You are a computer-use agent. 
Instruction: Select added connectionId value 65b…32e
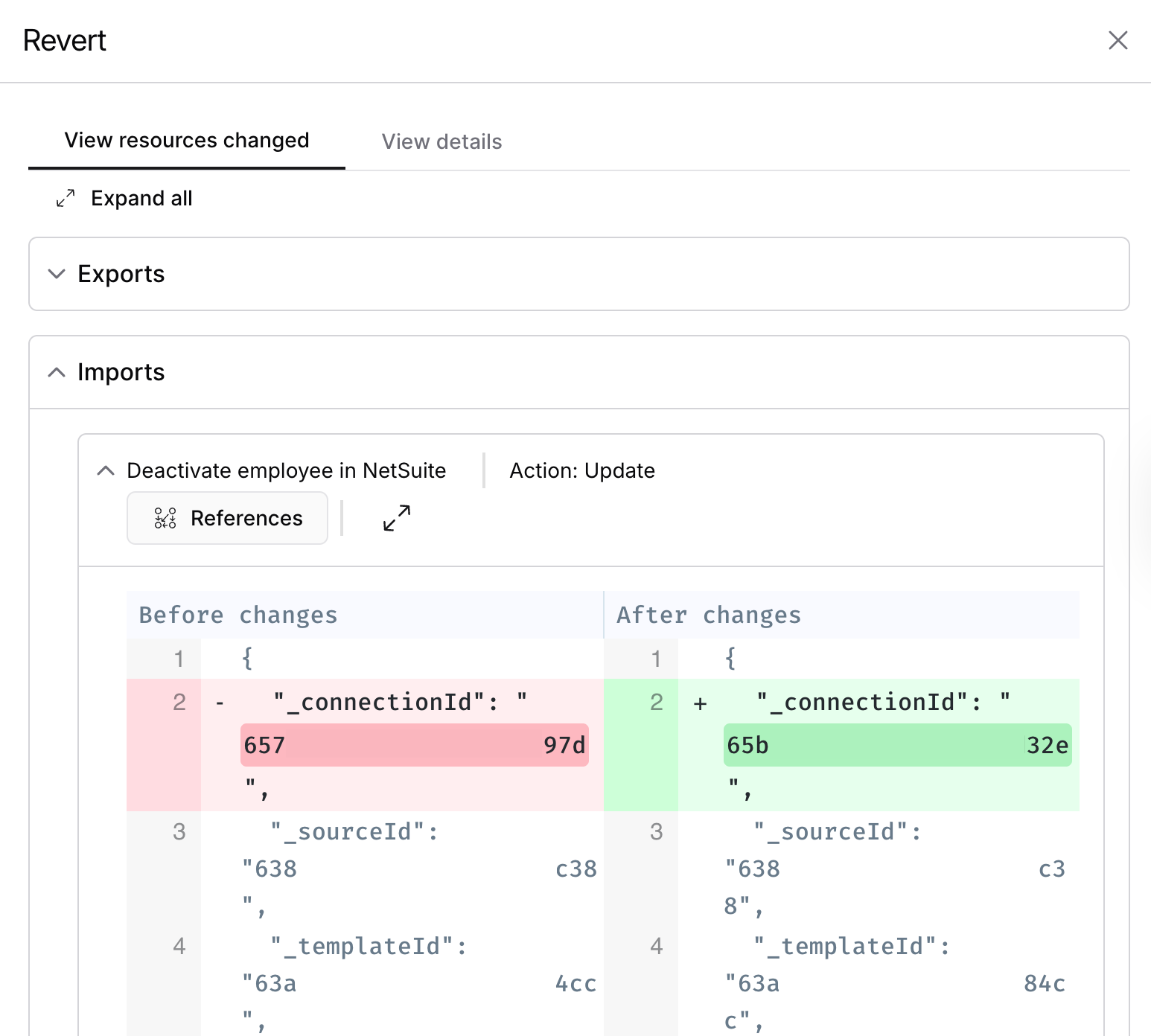click(x=898, y=745)
